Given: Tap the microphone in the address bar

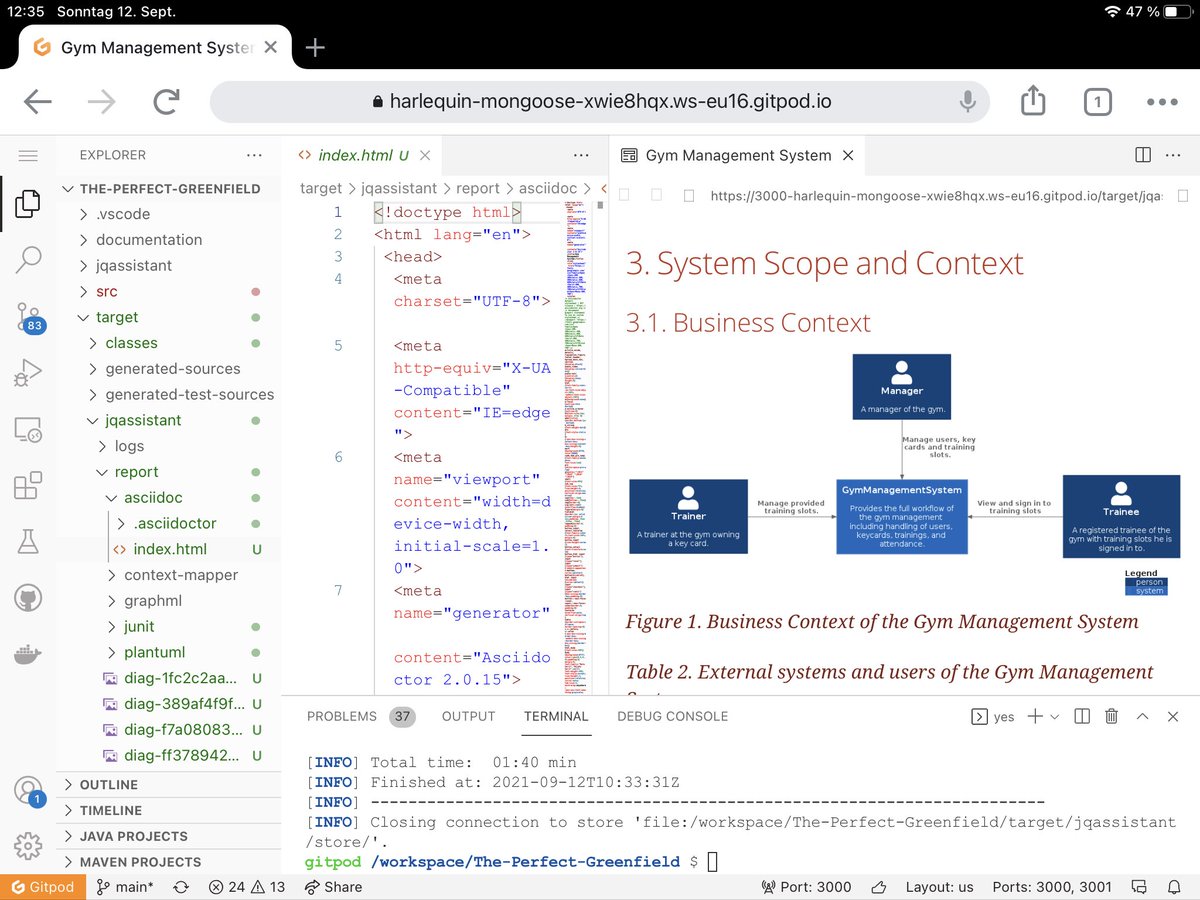Looking at the screenshot, I should point(967,101).
